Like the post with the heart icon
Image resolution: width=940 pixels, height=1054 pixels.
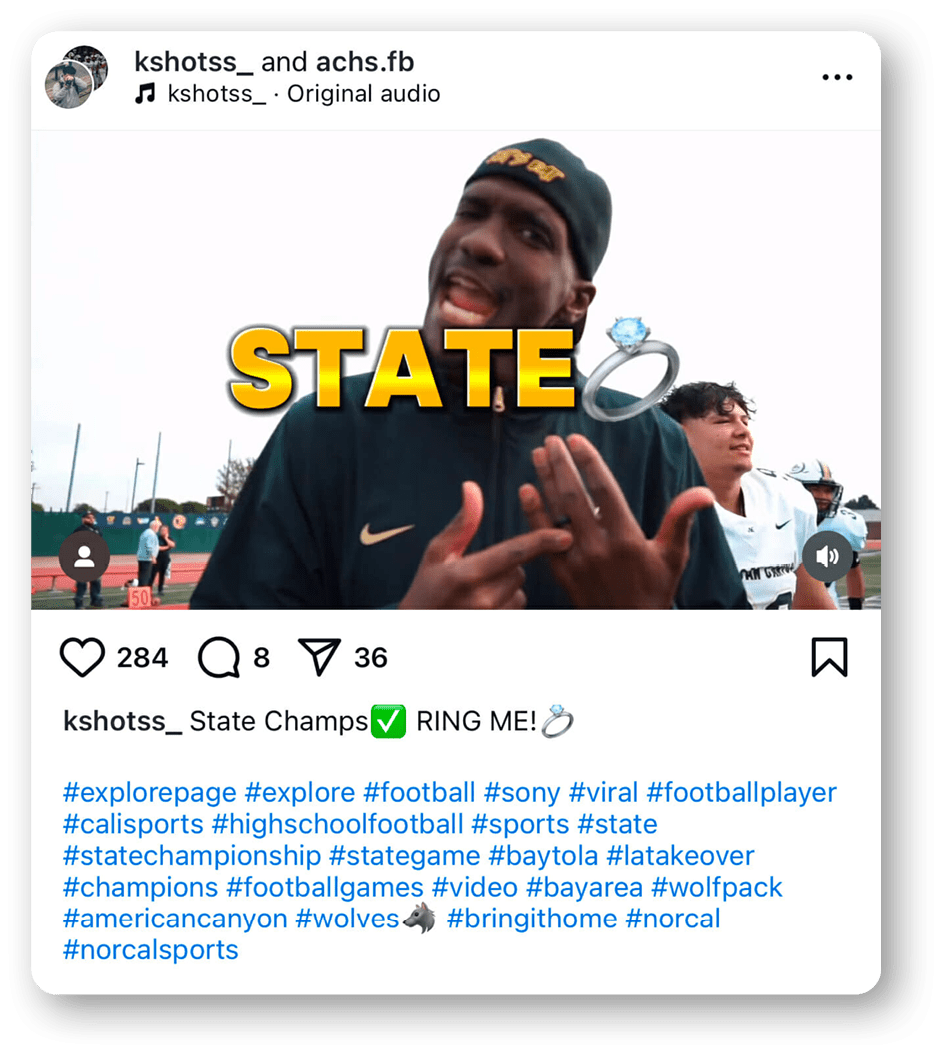83,658
